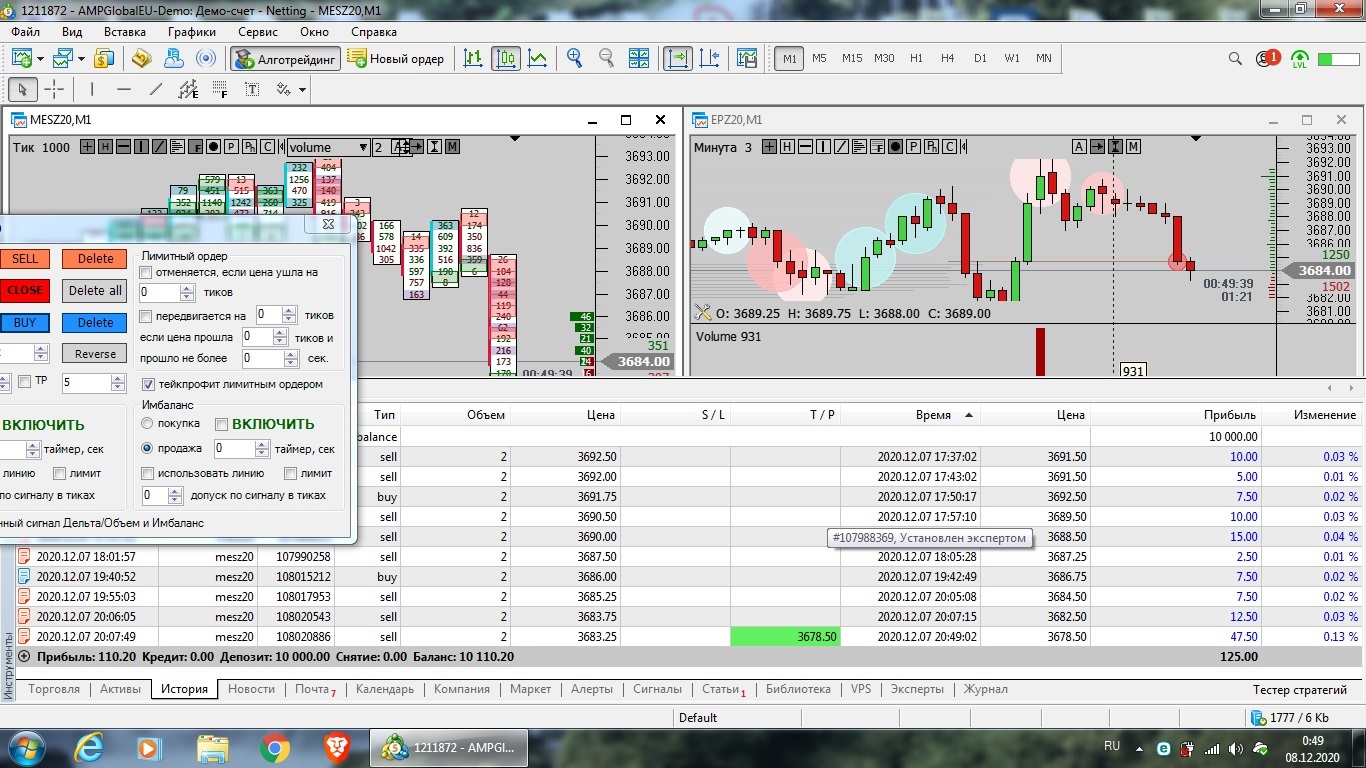Select the equidistant channel tool

click(188, 89)
